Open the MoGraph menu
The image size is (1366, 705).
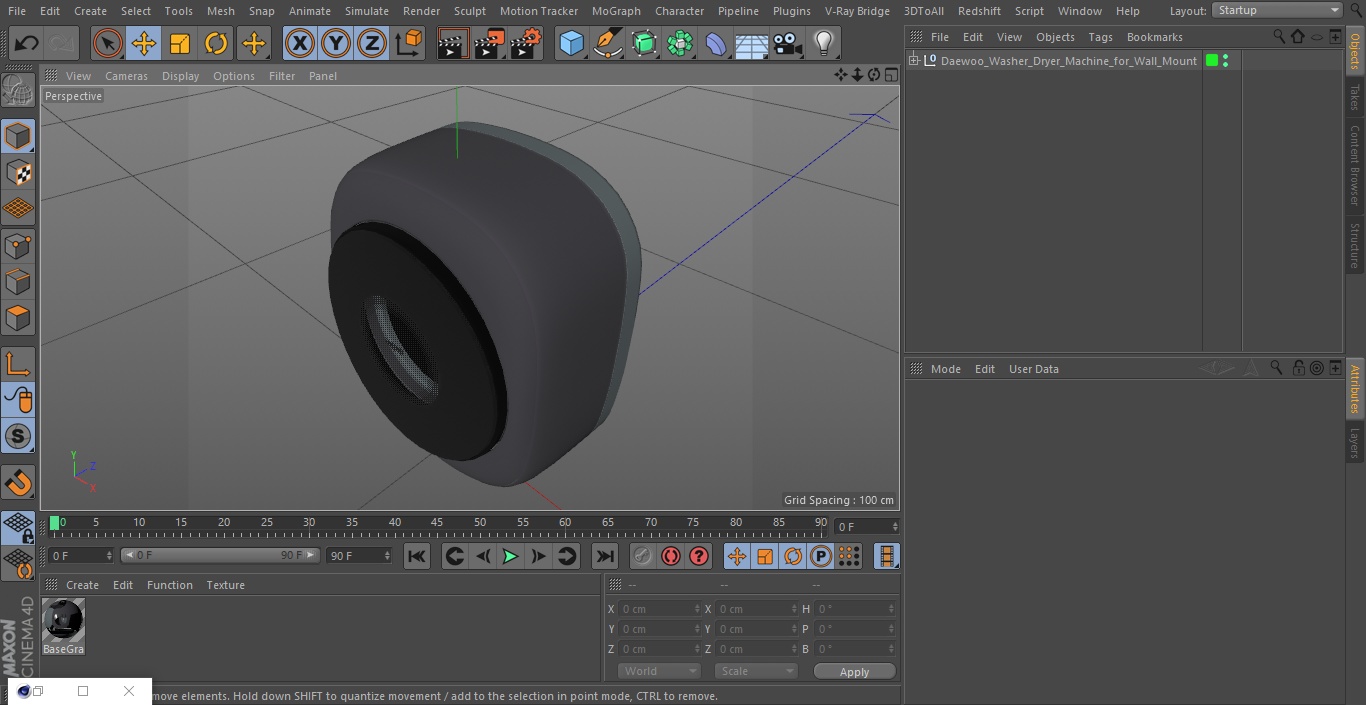616,11
